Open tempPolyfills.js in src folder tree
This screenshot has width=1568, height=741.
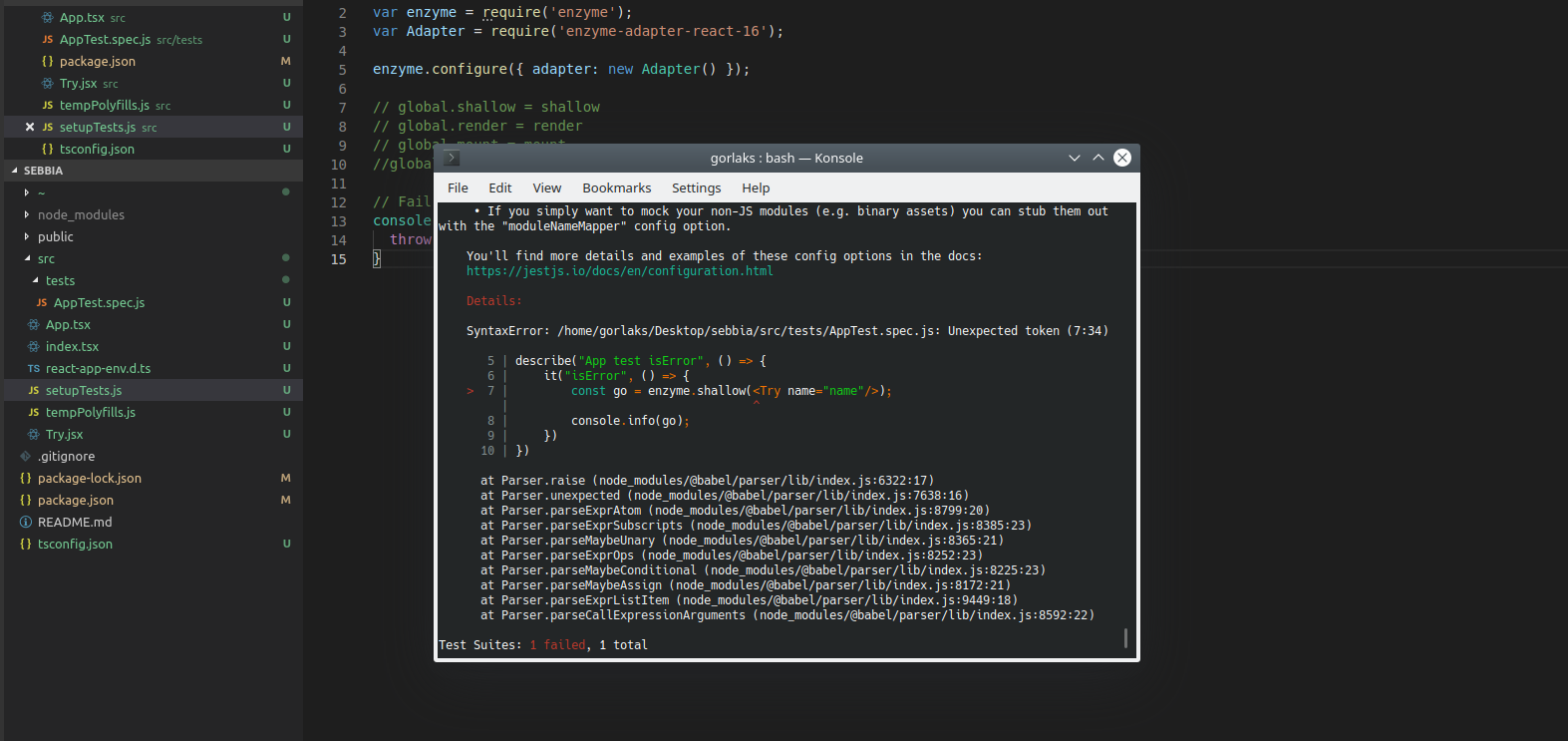[91, 412]
